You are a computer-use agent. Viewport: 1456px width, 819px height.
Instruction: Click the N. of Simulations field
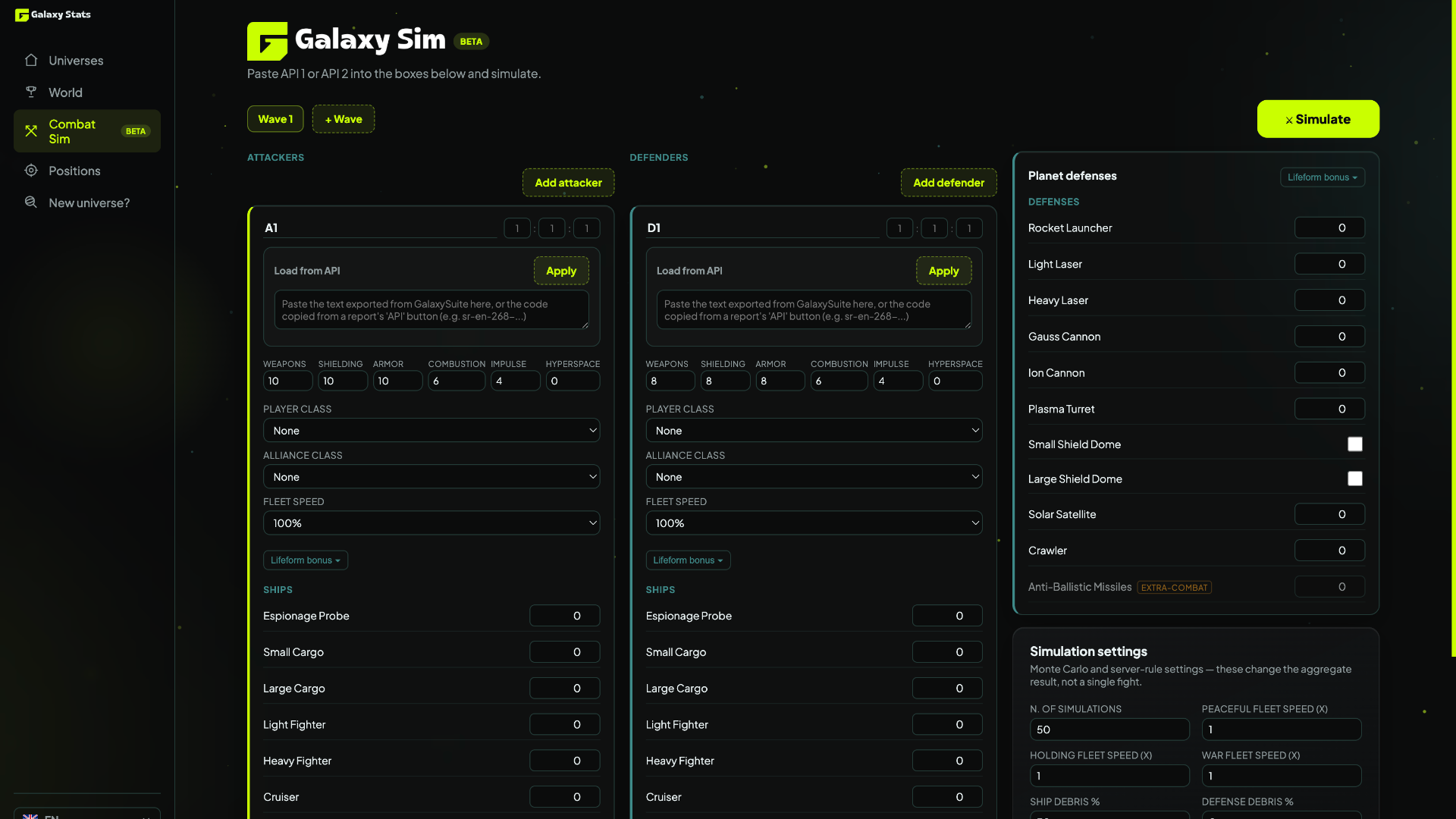coord(1109,730)
